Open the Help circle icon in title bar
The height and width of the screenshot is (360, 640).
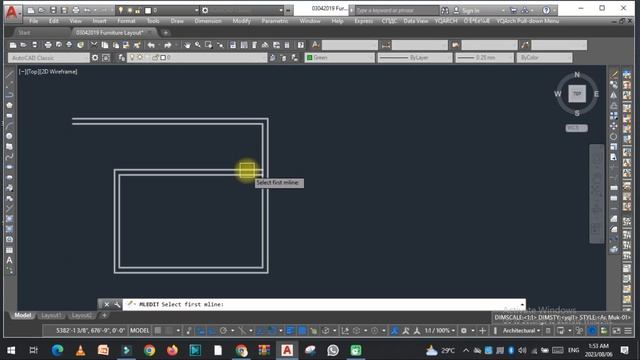[546, 10]
